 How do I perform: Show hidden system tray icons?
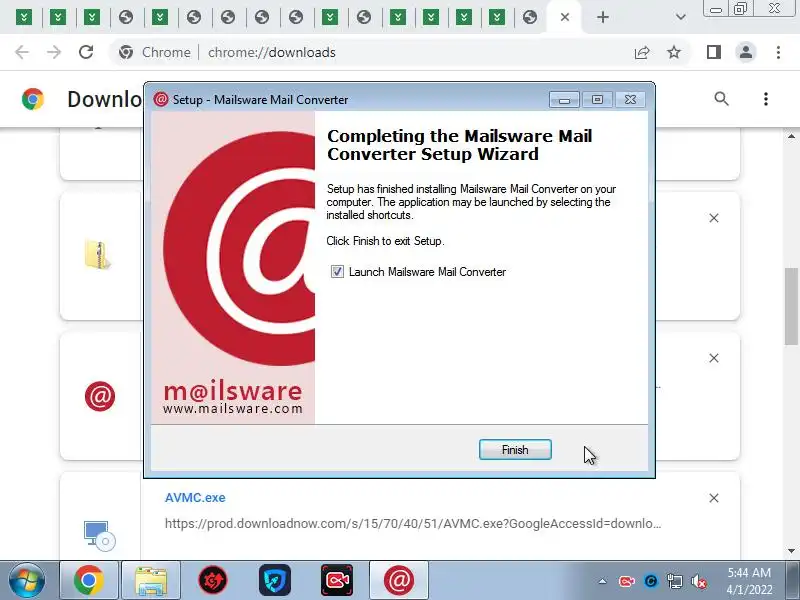point(603,581)
